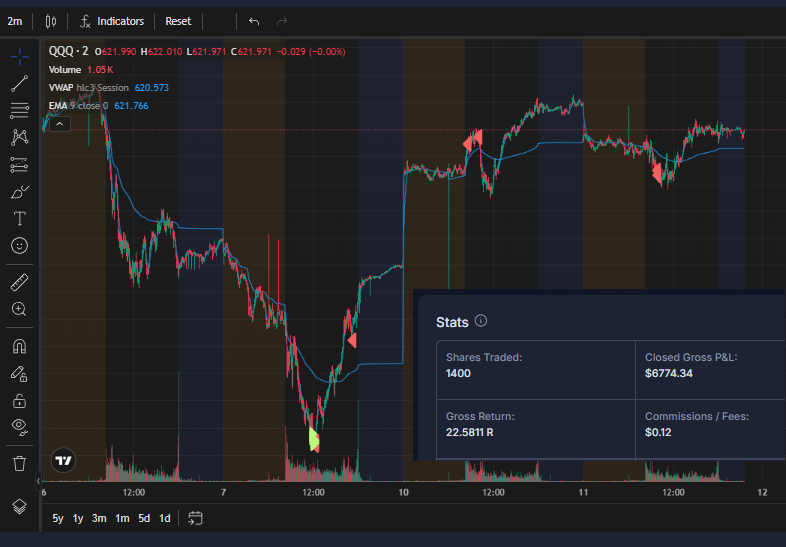Image resolution: width=786 pixels, height=547 pixels.
Task: Select the ruler measure tool
Action: tap(20, 282)
